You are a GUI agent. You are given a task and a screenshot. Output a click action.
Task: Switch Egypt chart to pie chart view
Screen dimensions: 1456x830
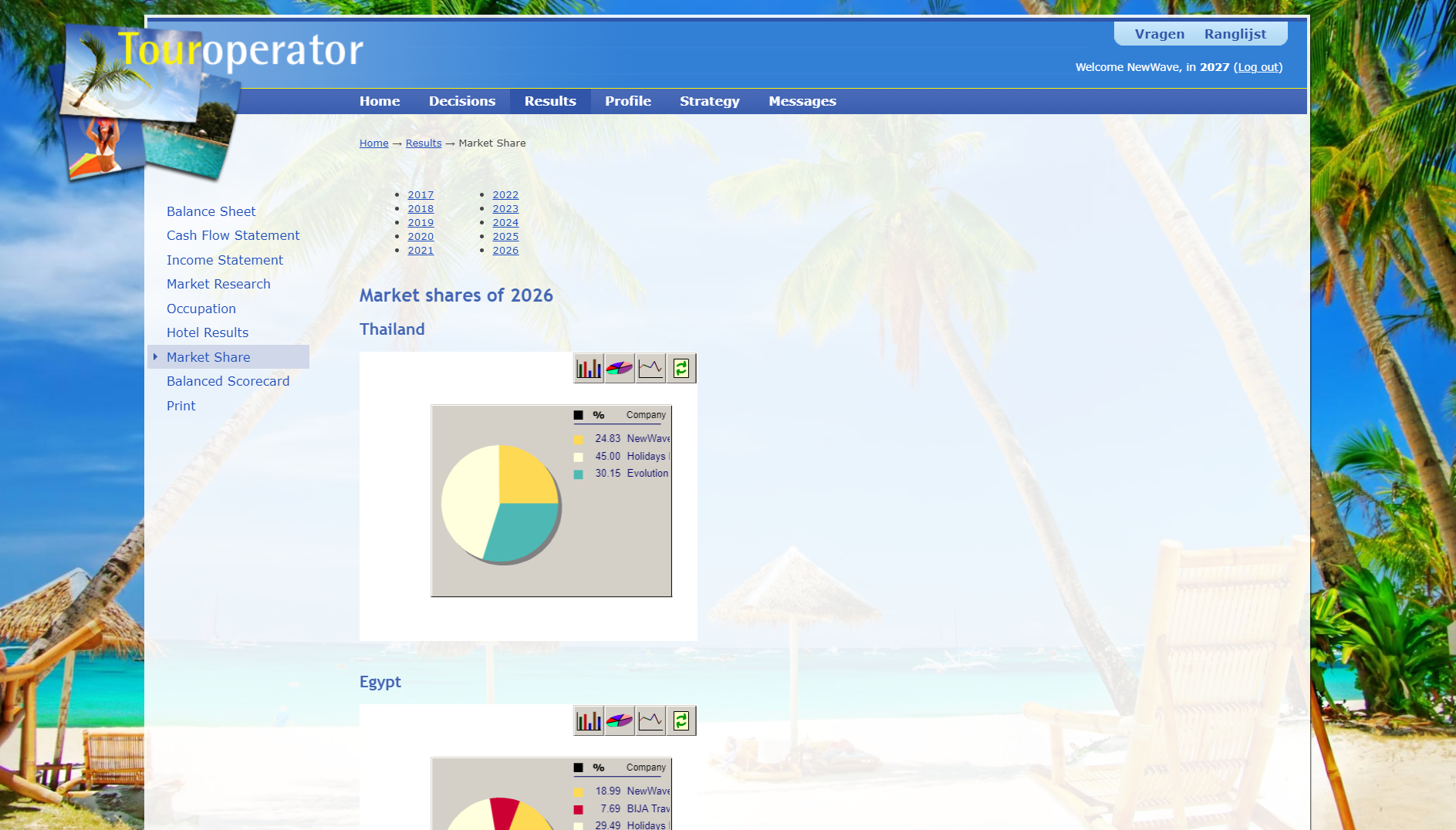pyautogui.click(x=620, y=720)
